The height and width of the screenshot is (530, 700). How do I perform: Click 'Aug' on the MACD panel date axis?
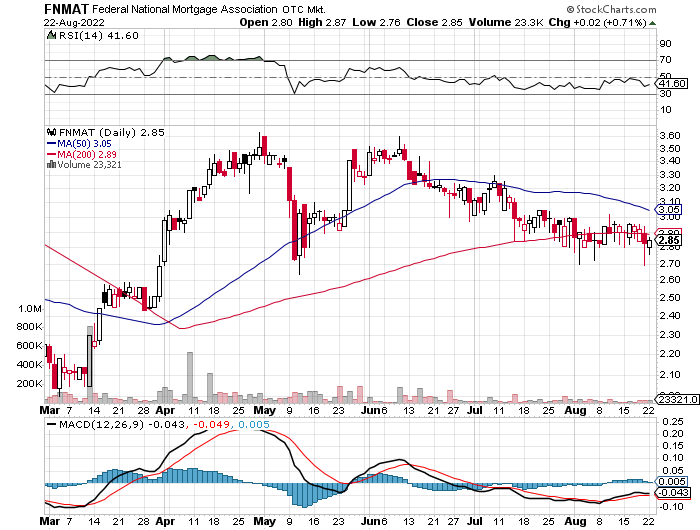point(575,522)
